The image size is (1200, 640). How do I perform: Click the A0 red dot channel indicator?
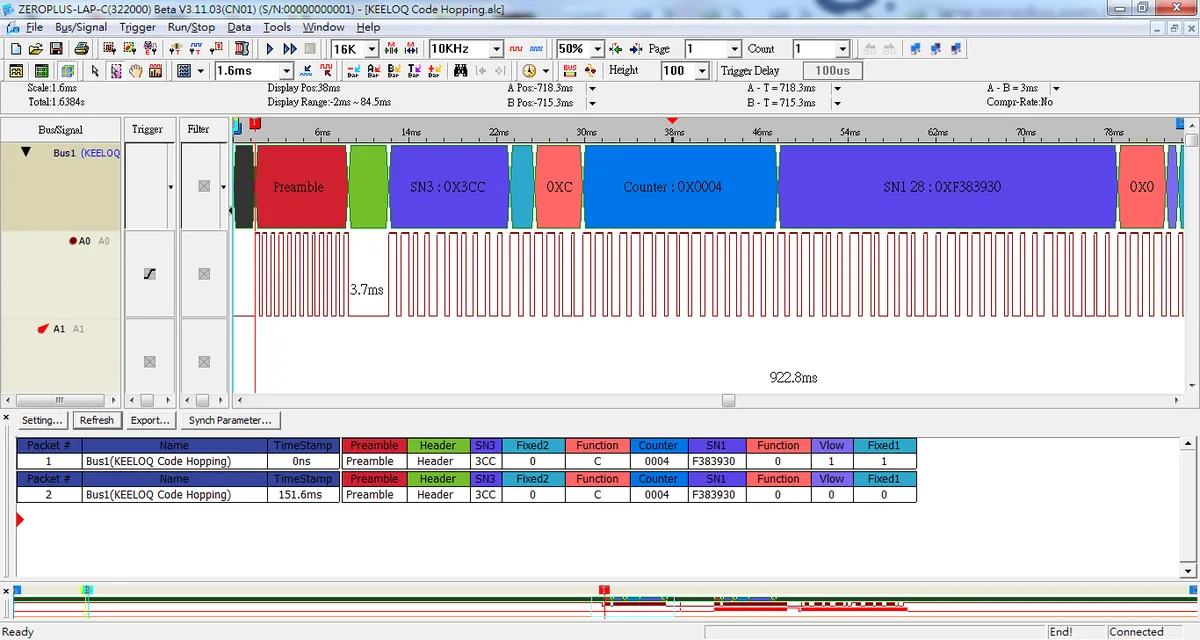72,241
